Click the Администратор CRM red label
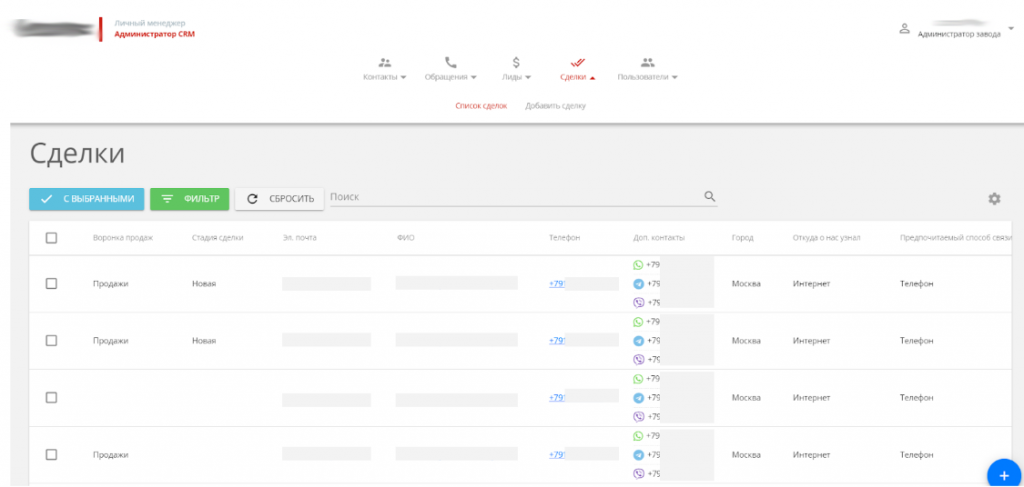 (154, 34)
